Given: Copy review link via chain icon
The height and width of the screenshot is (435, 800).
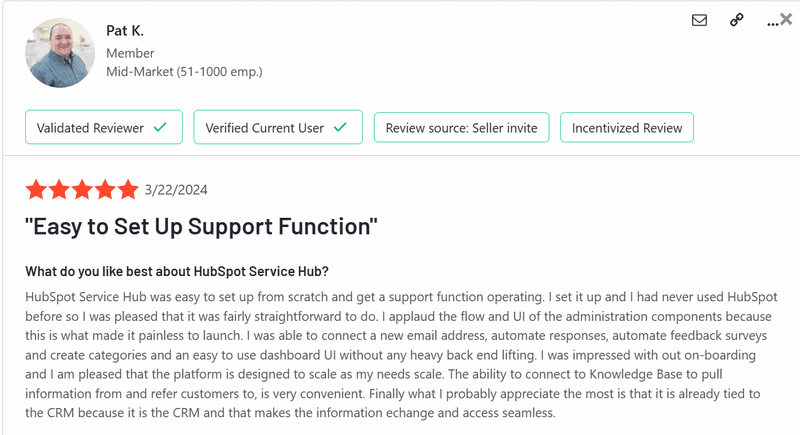Looking at the screenshot, I should [737, 19].
